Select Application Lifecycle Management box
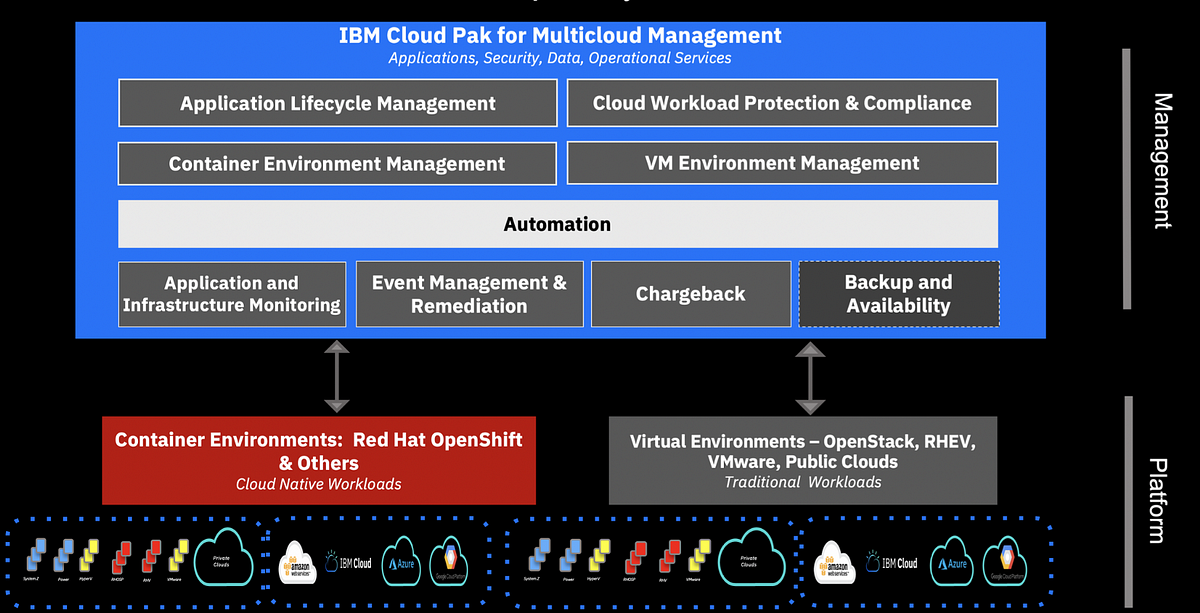1200x613 pixels. pyautogui.click(x=338, y=103)
